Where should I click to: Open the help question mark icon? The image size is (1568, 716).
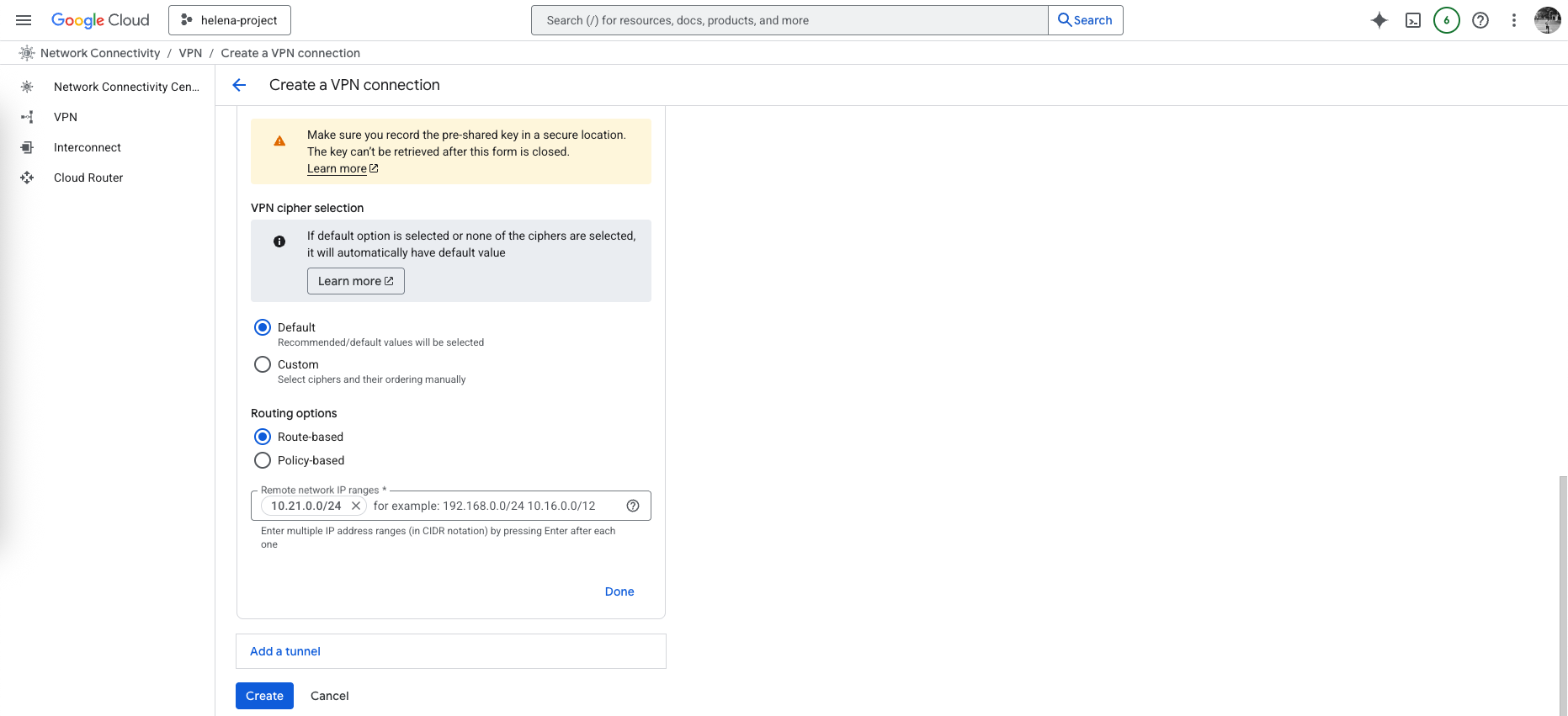point(1480,20)
